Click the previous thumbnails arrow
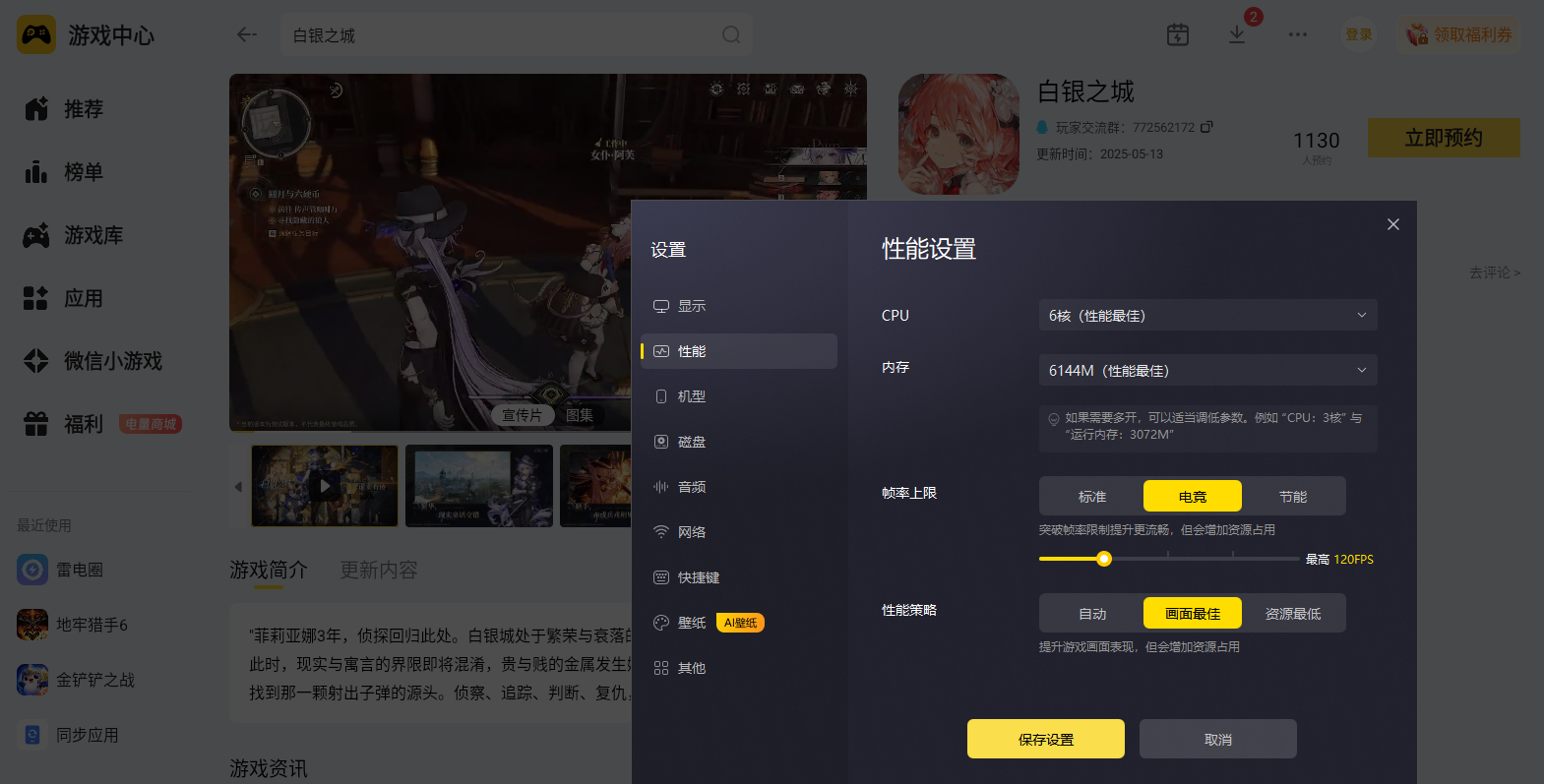Viewport: 1544px width, 784px height. [237, 486]
